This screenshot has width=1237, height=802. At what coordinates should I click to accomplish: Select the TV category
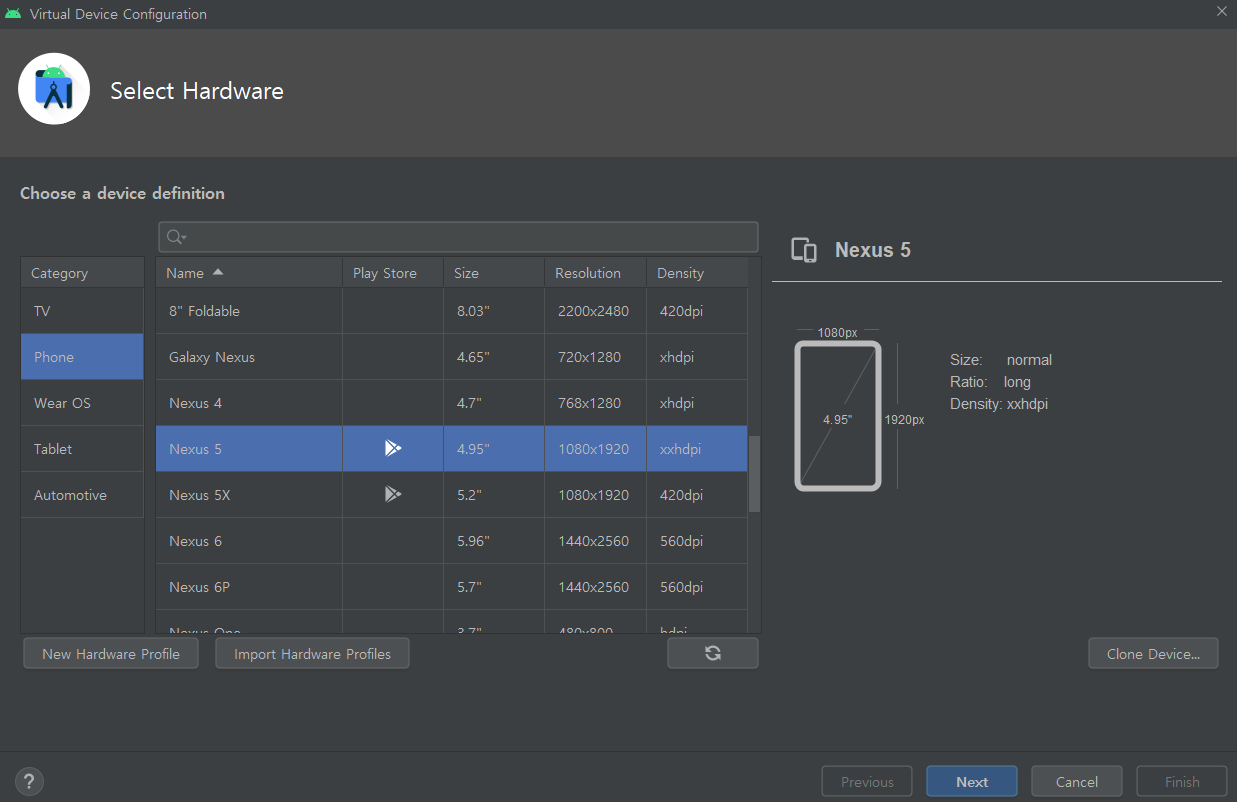click(x=82, y=311)
